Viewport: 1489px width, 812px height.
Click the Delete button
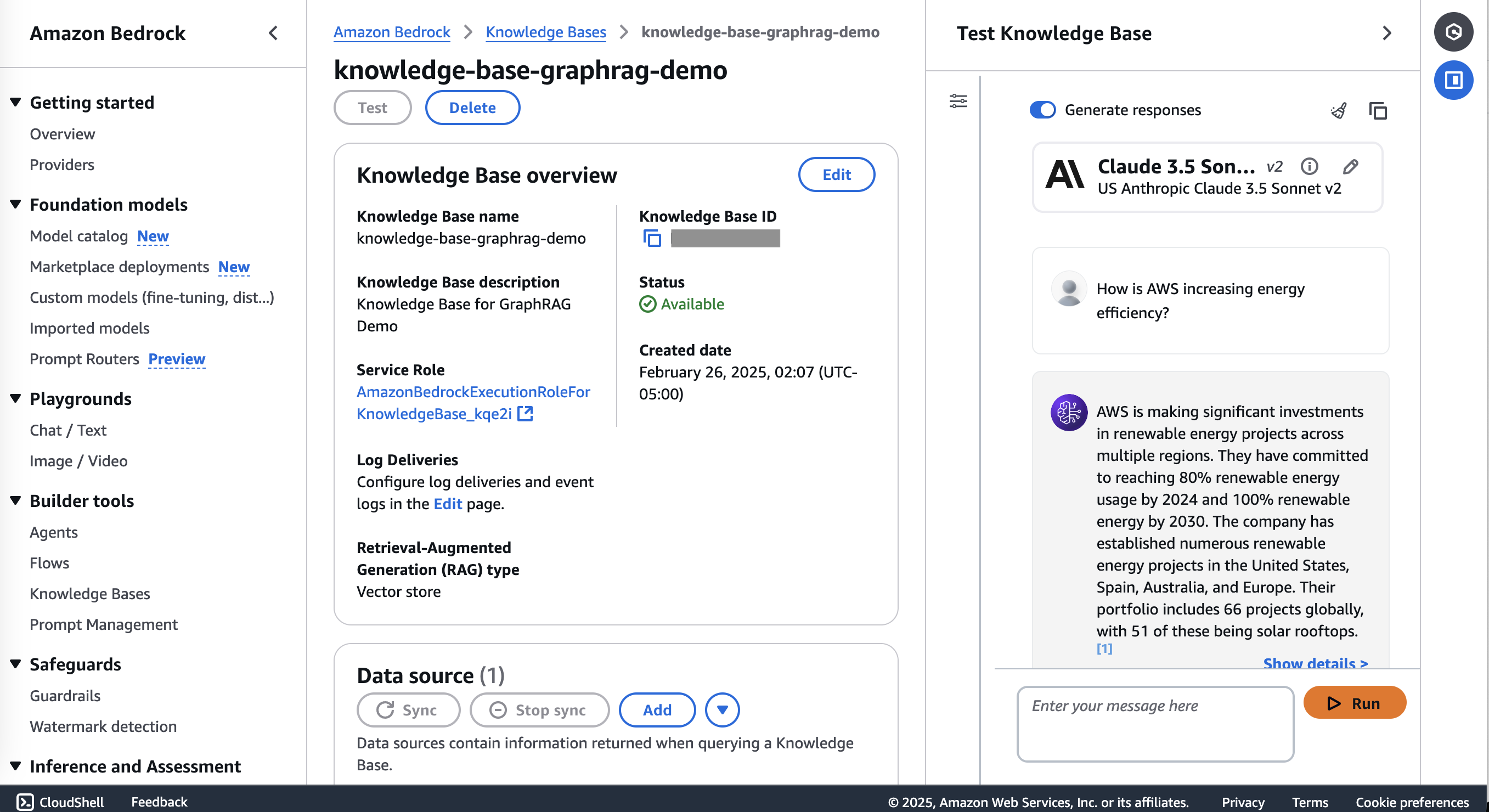click(472, 108)
